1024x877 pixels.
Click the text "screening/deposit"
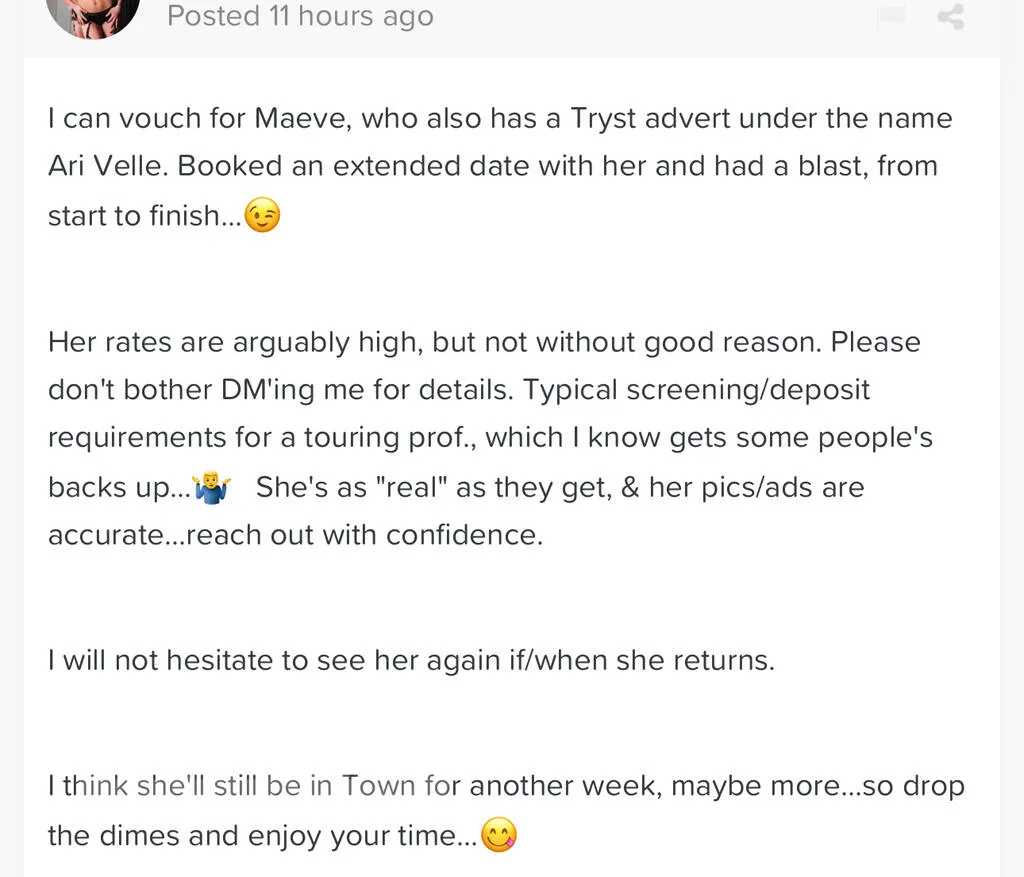[719, 389]
